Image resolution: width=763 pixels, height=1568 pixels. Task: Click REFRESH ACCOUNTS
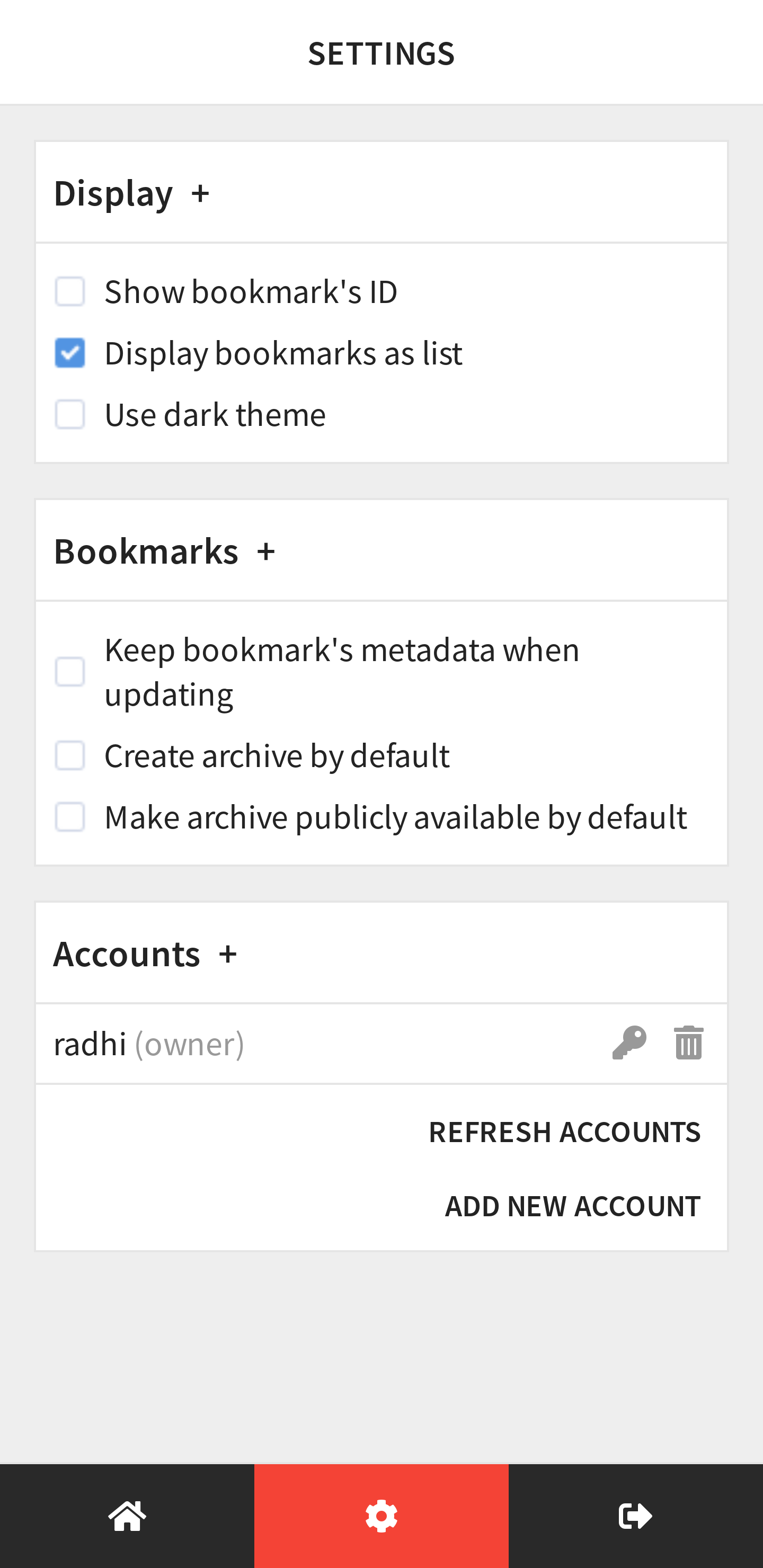pyautogui.click(x=564, y=1132)
